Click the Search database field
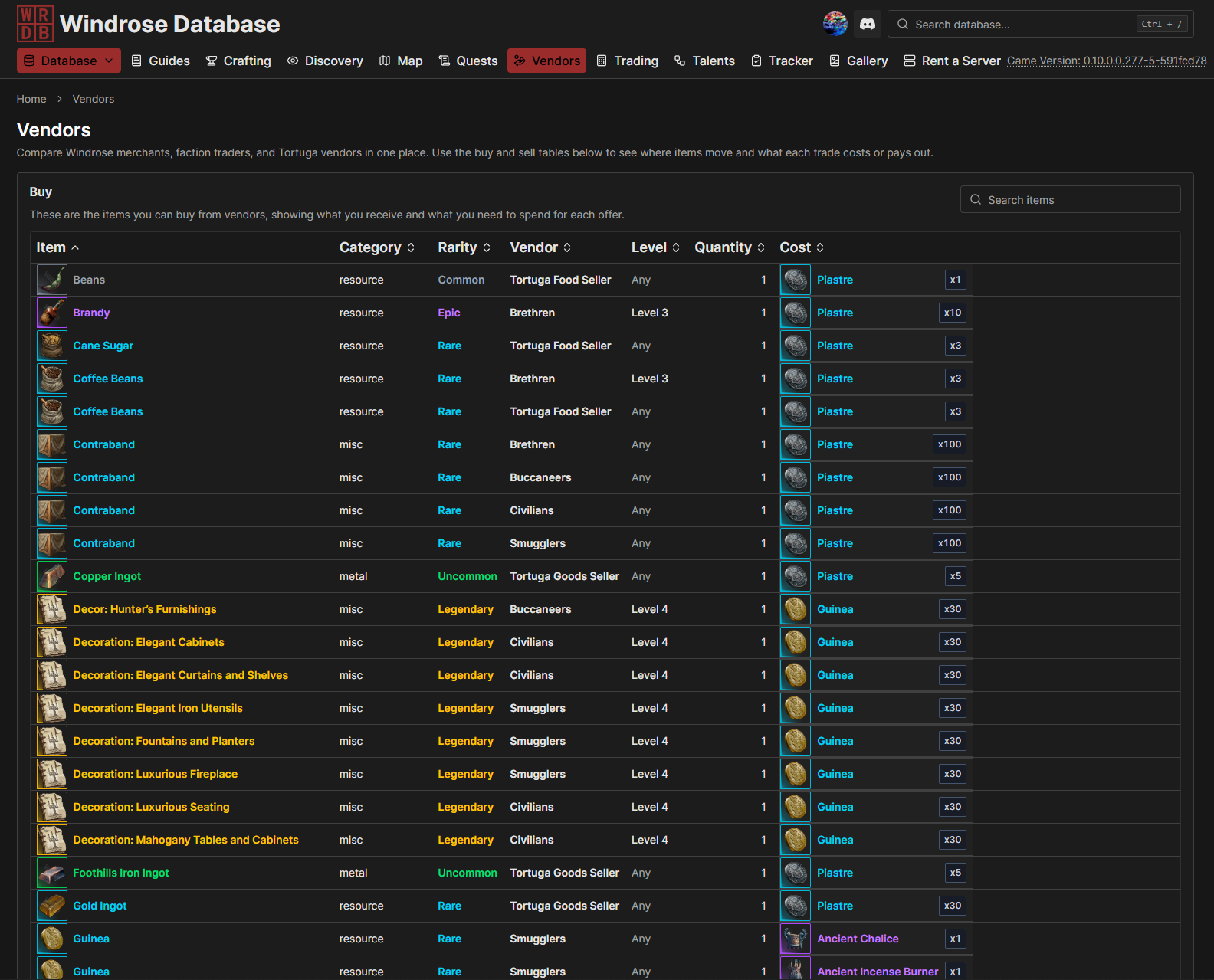 pyautogui.click(x=1040, y=24)
